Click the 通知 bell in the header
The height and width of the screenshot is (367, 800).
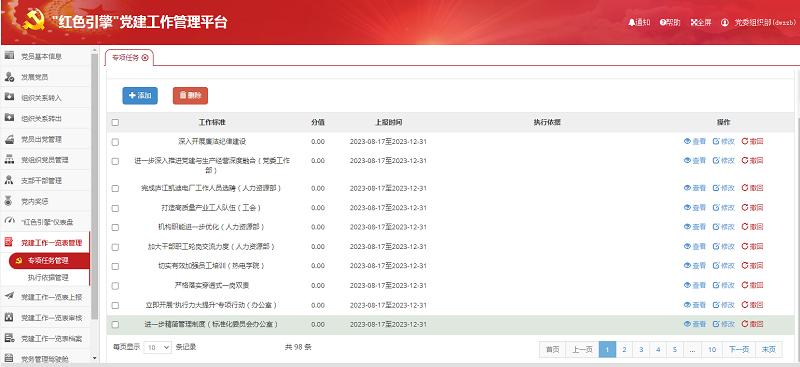tap(639, 22)
